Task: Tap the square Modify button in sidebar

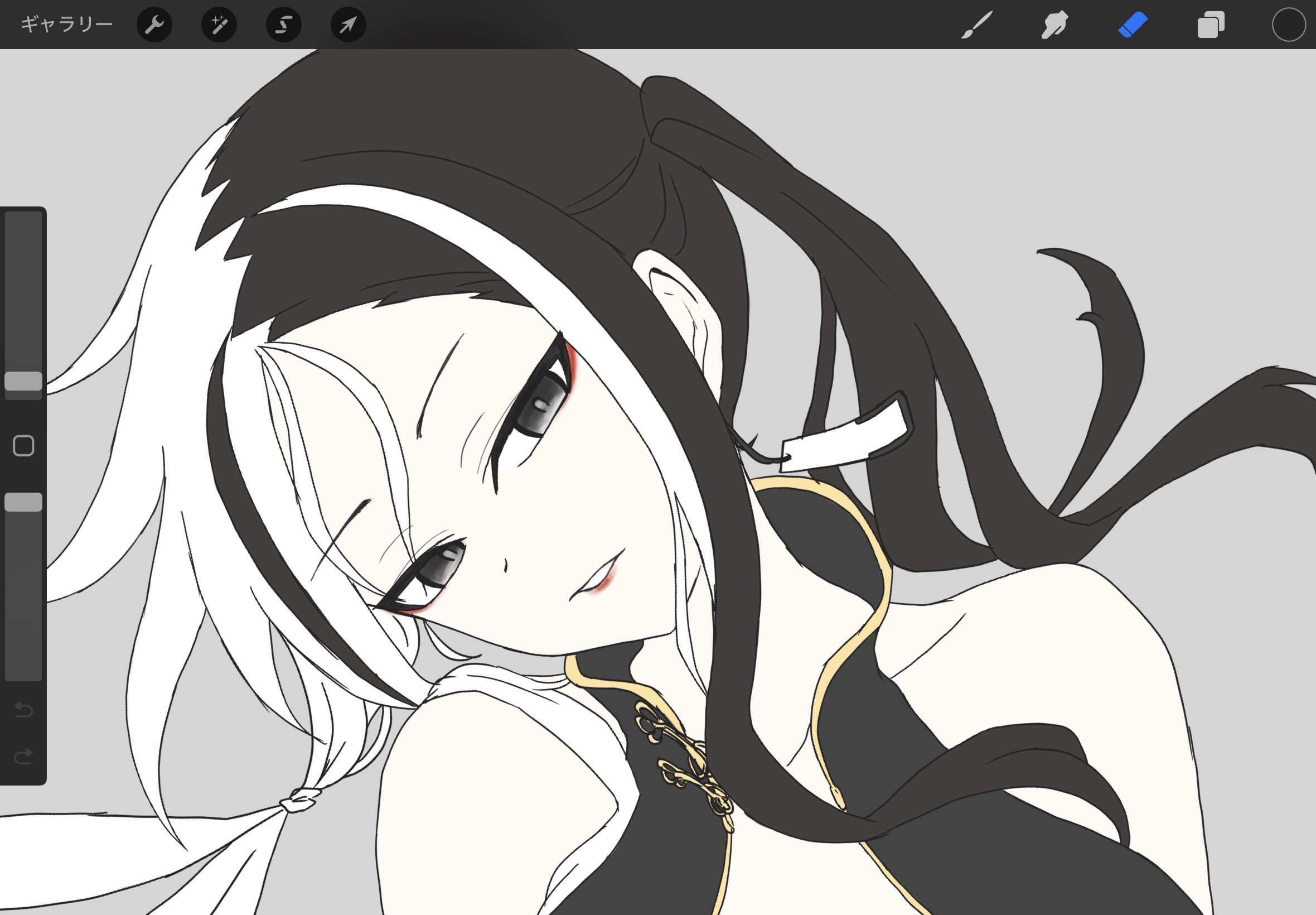Action: 23,445
